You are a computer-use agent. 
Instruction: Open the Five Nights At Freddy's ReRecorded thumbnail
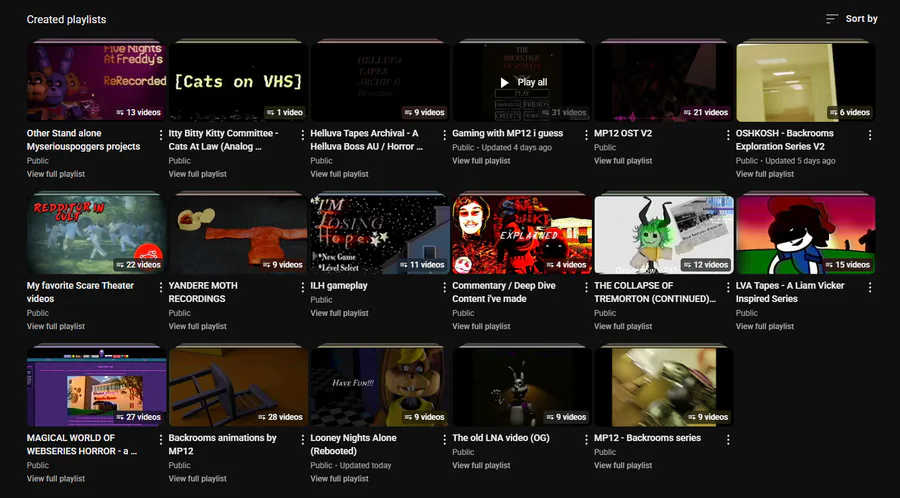click(x=96, y=83)
